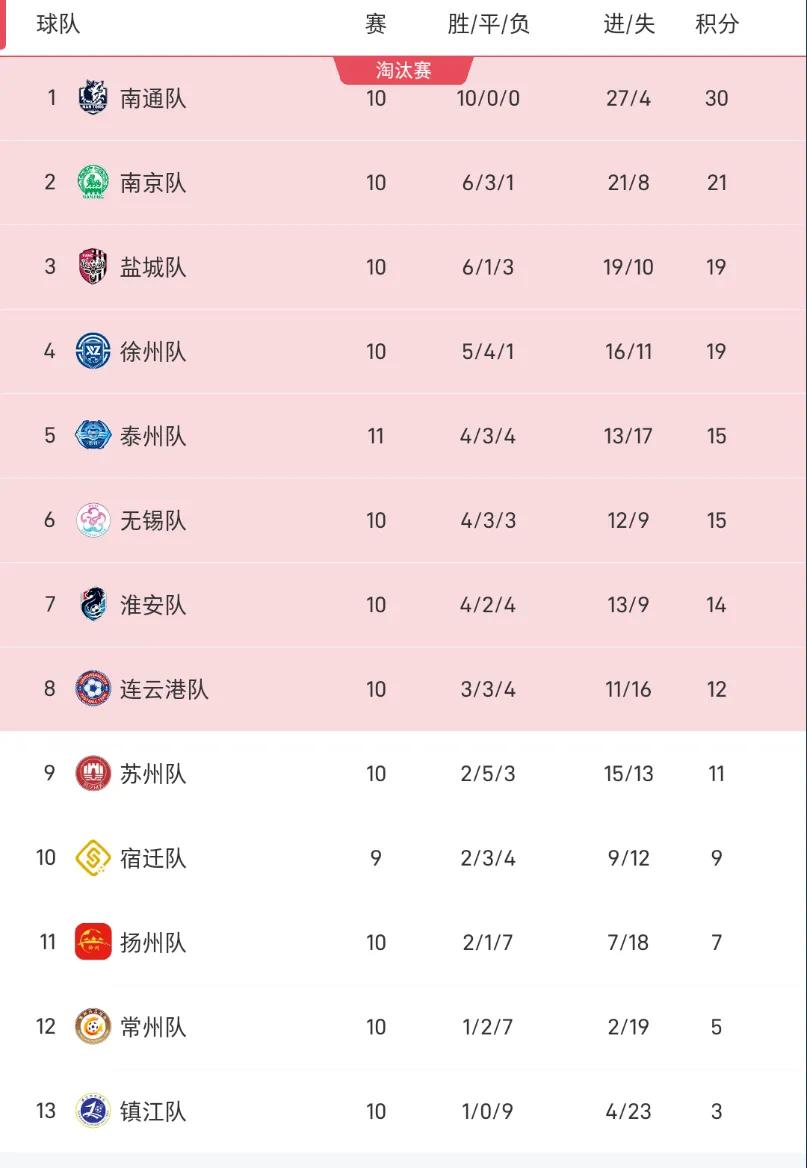Click the 胜/平/负 column header
This screenshot has width=807, height=1168.
pyautogui.click(x=488, y=25)
